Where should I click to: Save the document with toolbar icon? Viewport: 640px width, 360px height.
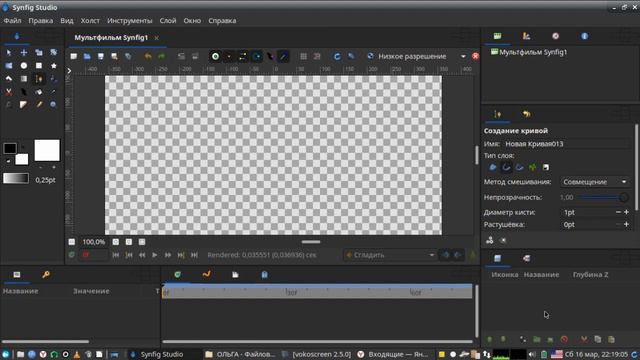pyautogui.click(x=100, y=56)
